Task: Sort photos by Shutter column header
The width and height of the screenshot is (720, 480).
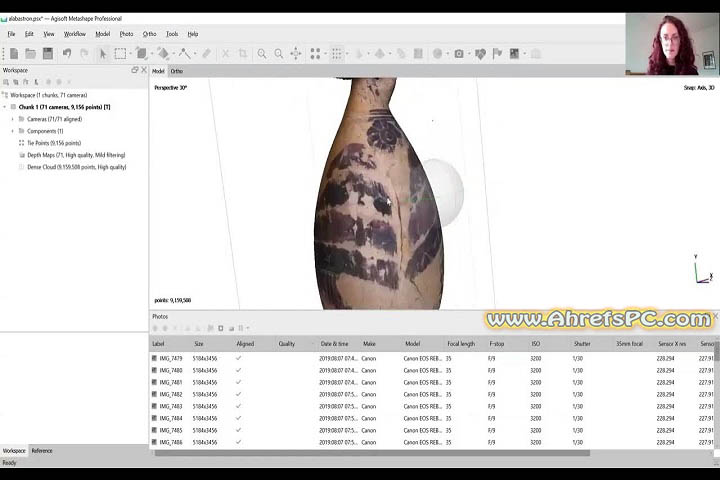Action: tap(582, 344)
